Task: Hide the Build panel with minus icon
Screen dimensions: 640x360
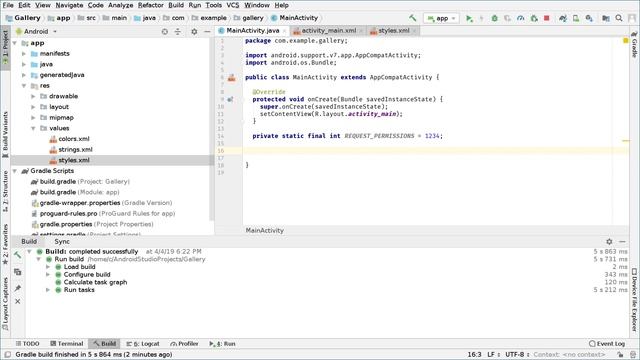Action: coord(622,242)
